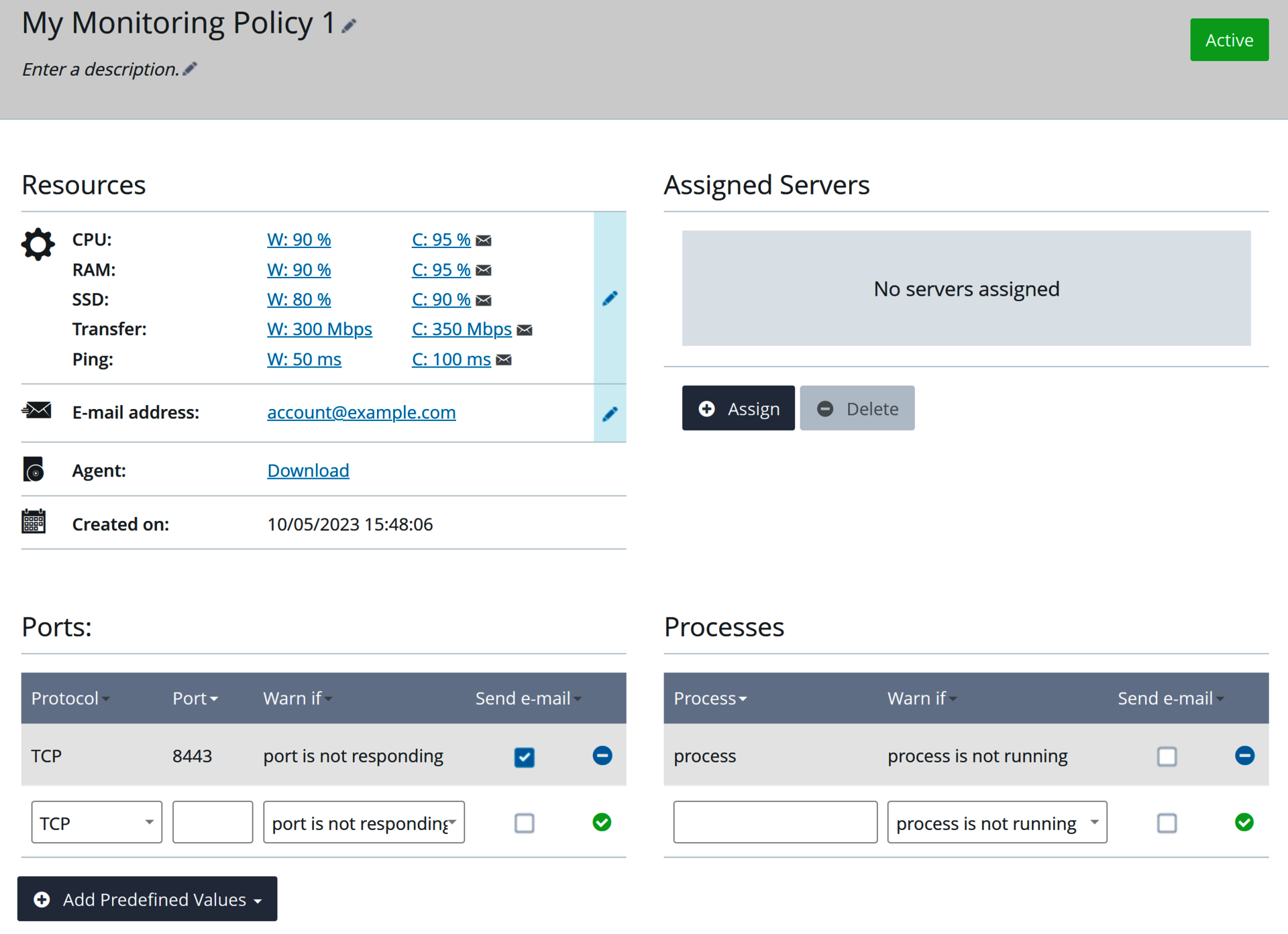Expand Add Predefined Values menu
The height and width of the screenshot is (934, 1288).
pyautogui.click(x=147, y=899)
